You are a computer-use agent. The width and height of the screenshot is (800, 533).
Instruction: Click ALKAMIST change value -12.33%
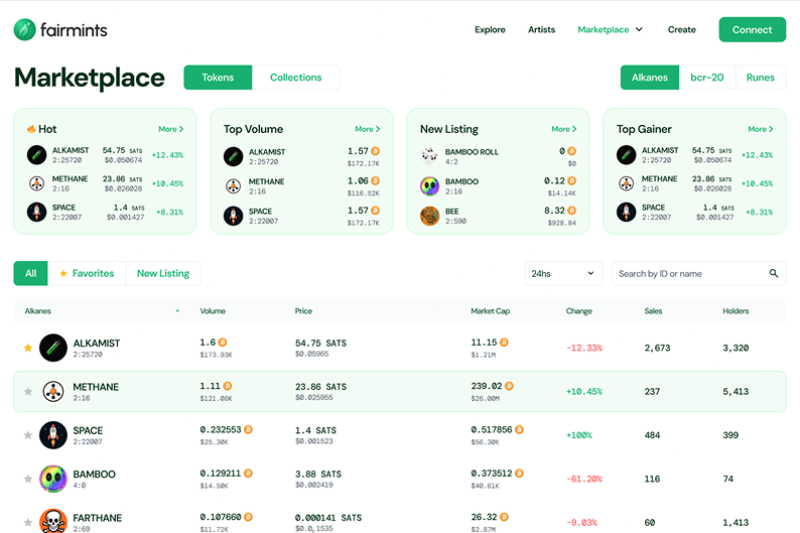click(x=584, y=348)
